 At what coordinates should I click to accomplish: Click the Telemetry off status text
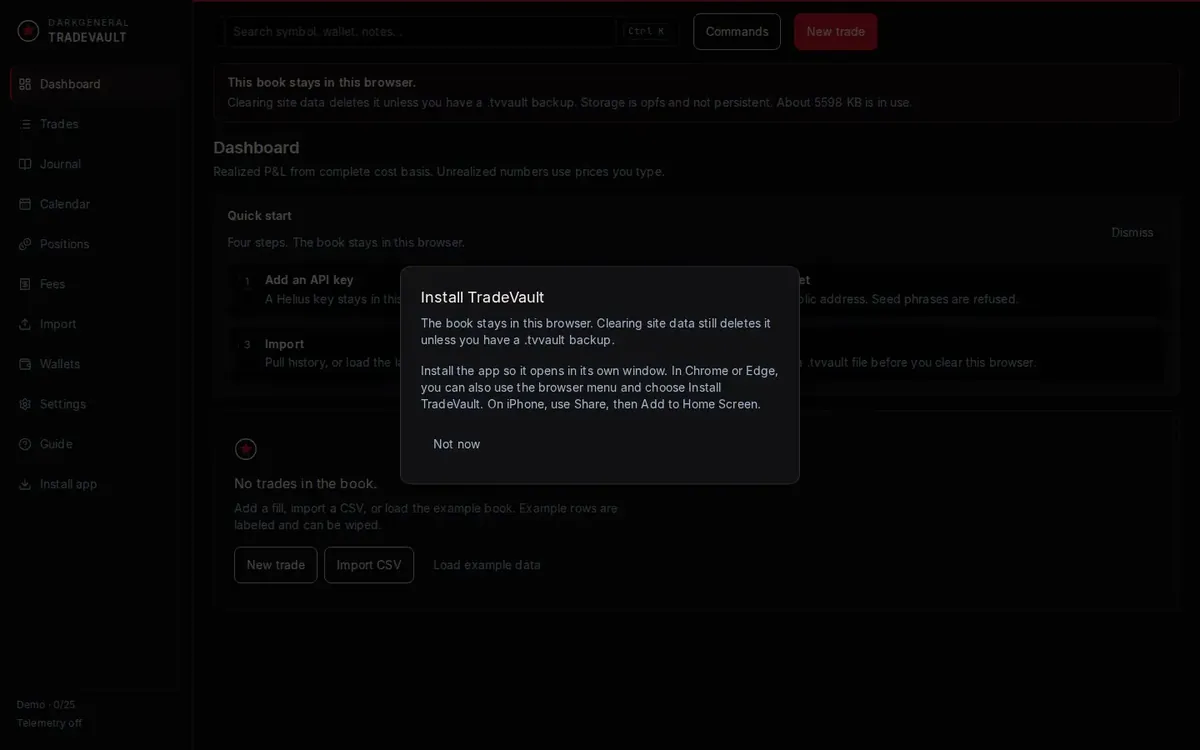[x=49, y=723]
